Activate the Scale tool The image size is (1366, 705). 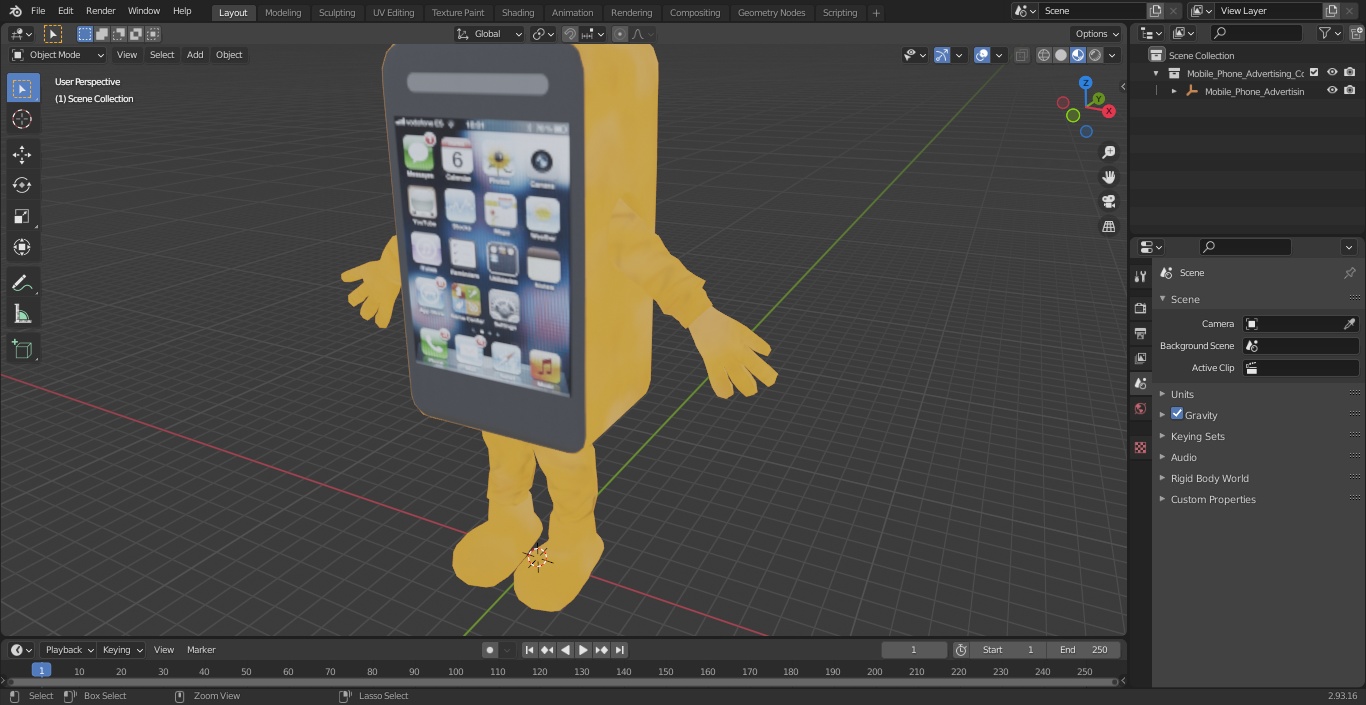[x=22, y=216]
